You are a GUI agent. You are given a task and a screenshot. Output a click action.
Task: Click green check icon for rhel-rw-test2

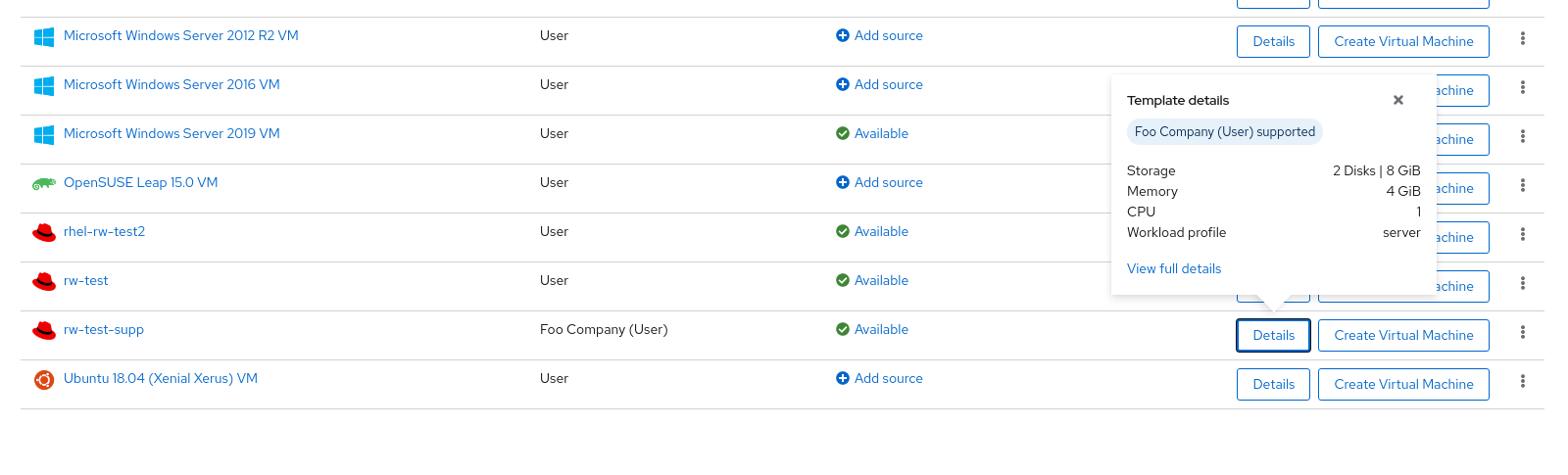coord(843,231)
